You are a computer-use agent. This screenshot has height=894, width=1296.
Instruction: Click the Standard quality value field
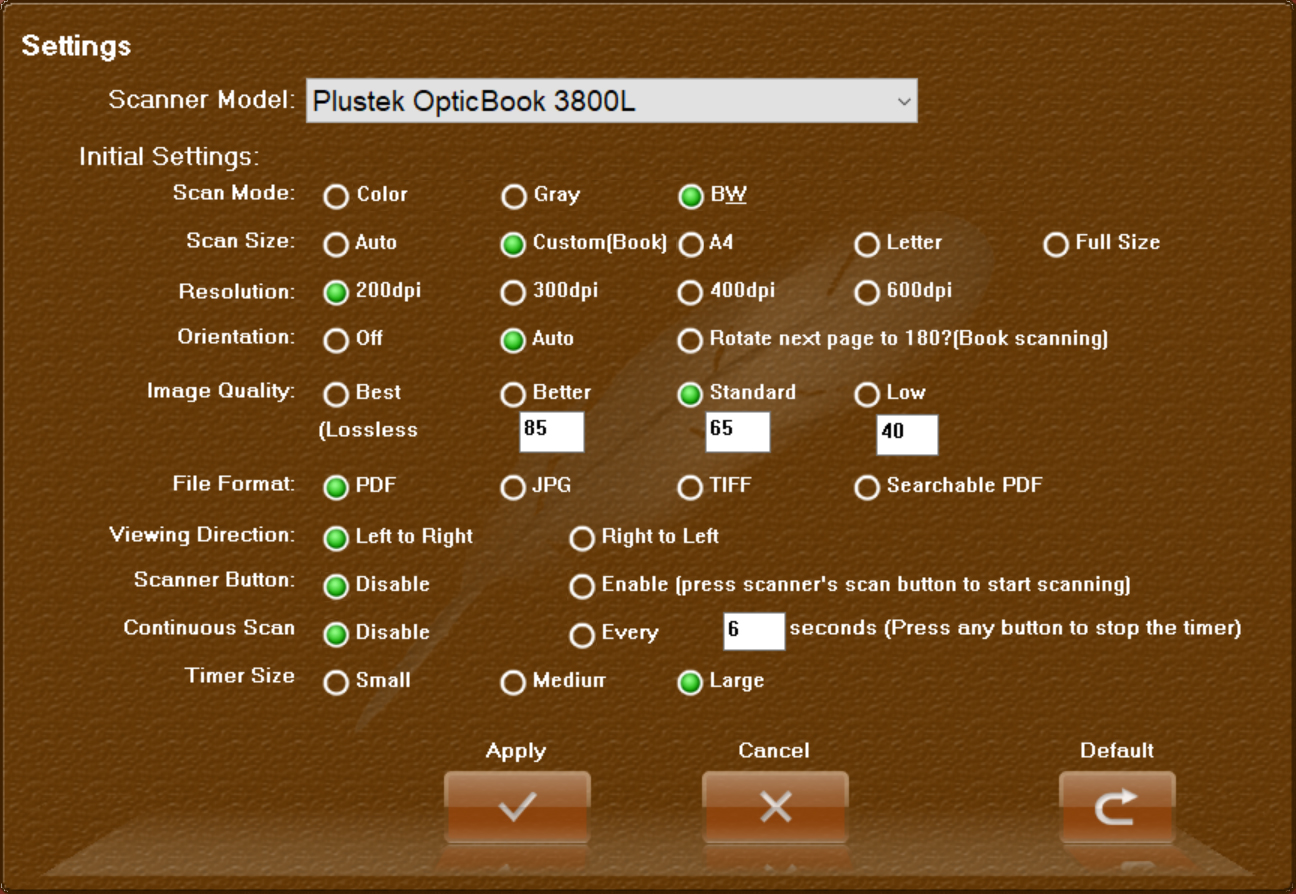click(737, 431)
